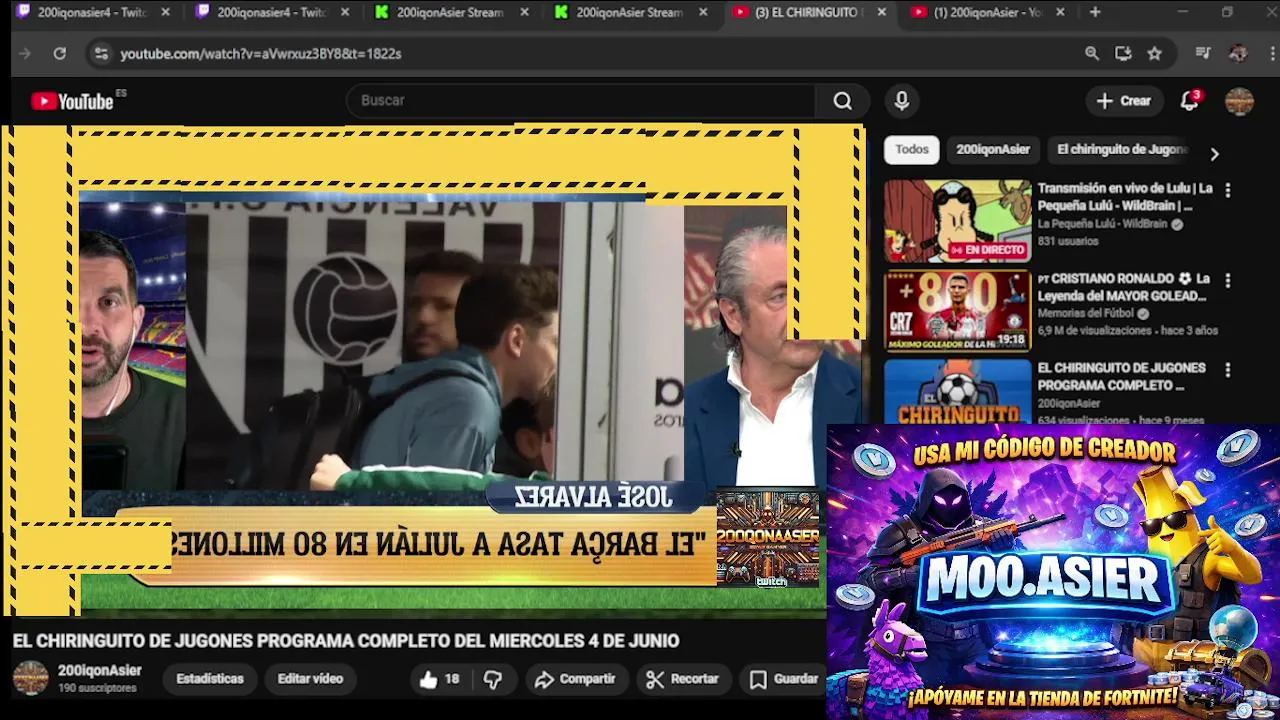Open options for Cristiano Ronaldo video
The width and height of the screenshot is (1280, 720).
coord(1228,280)
